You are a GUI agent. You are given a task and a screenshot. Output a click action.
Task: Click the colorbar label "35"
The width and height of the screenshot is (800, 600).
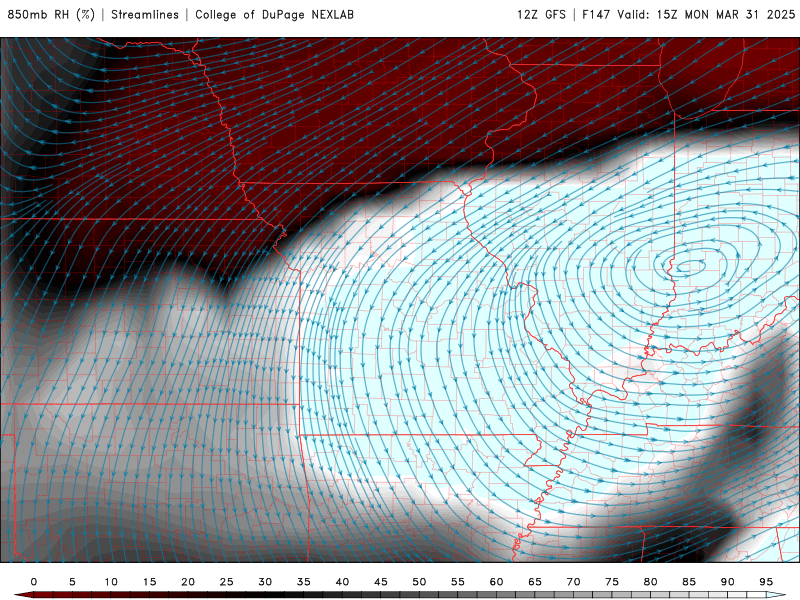304,582
